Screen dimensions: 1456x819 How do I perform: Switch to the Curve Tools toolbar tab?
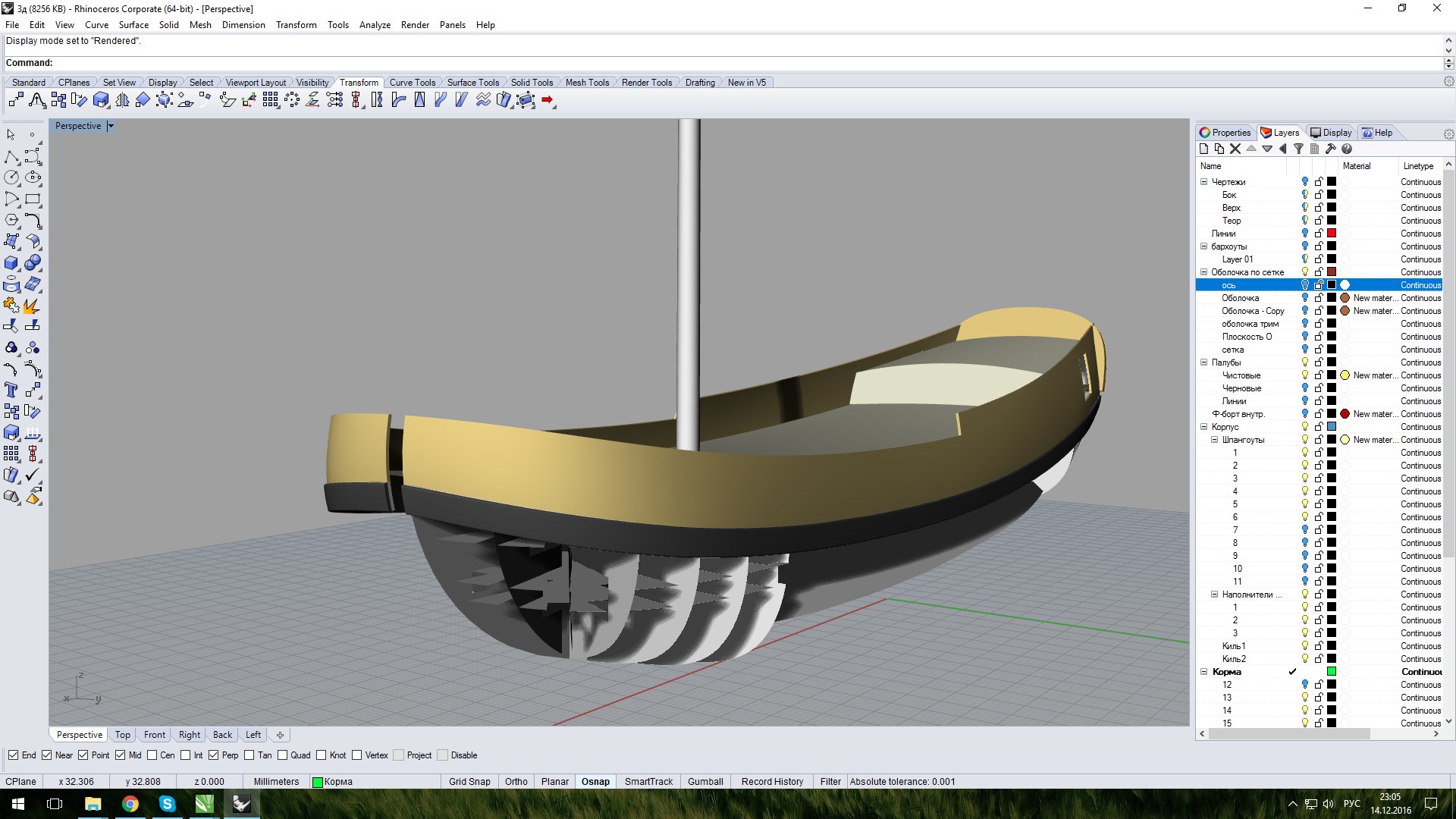413,83
